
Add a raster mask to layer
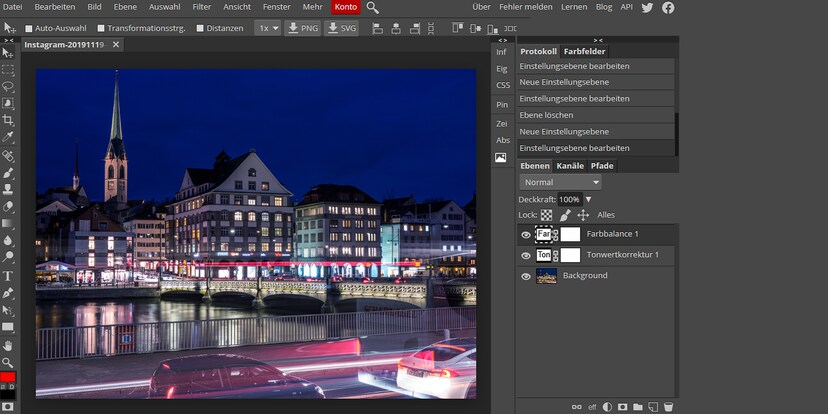[x=623, y=407]
